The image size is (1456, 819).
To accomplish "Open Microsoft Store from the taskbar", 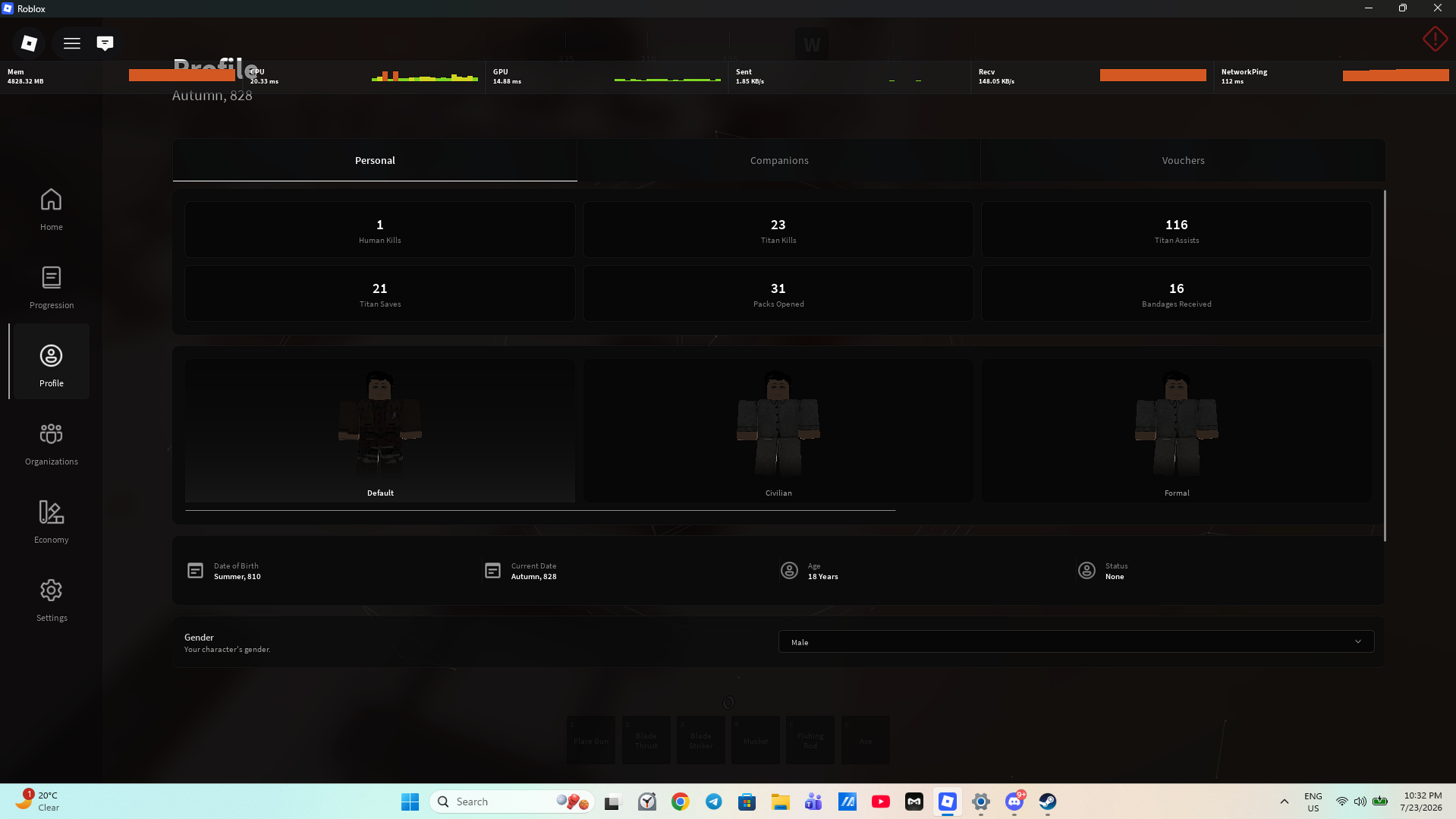I will pyautogui.click(x=747, y=802).
